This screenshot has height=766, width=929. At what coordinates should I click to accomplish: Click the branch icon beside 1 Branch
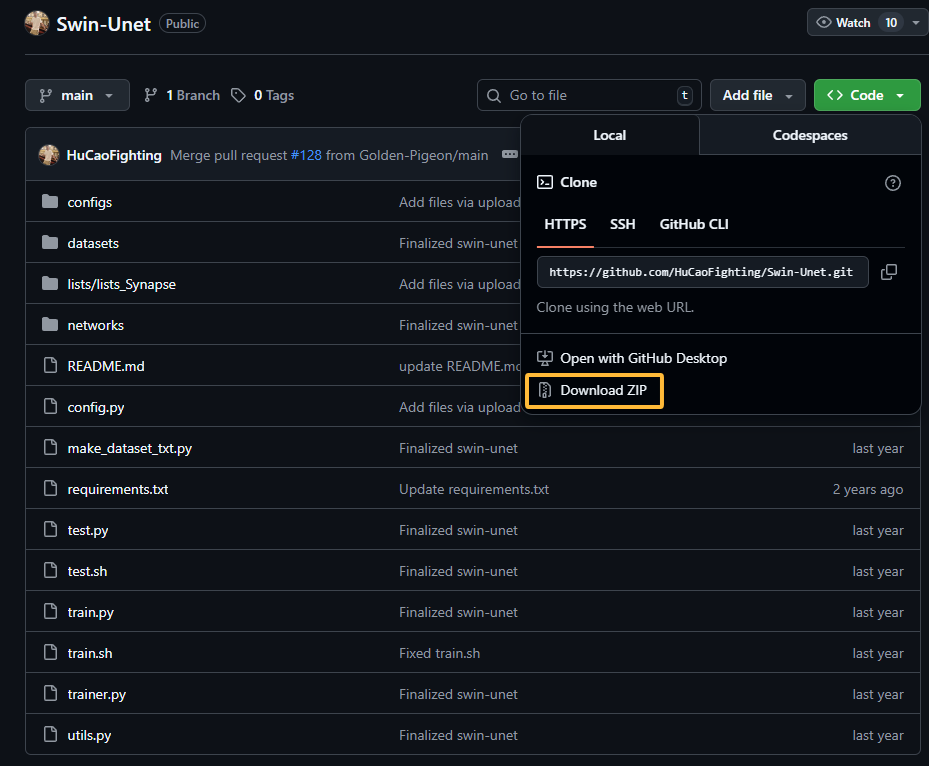point(150,95)
